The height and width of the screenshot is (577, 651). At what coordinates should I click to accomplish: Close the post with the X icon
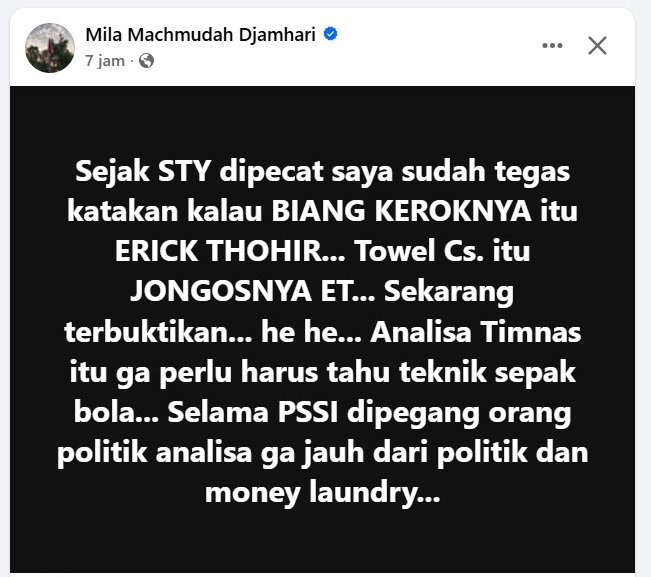point(597,45)
